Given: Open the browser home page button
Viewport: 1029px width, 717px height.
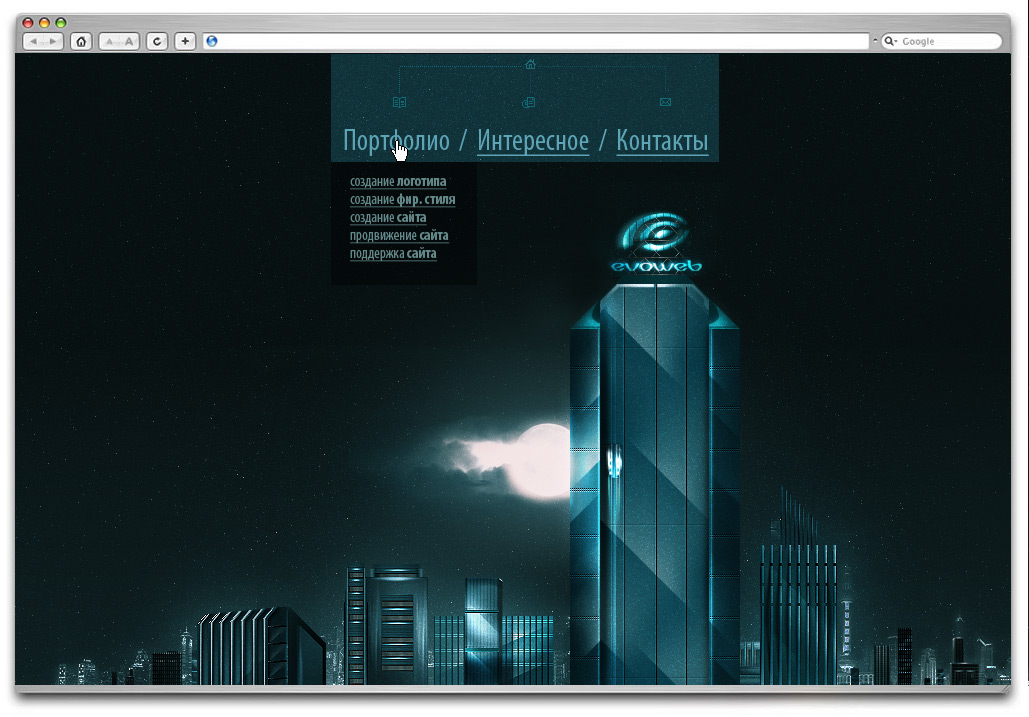Looking at the screenshot, I should coord(81,41).
